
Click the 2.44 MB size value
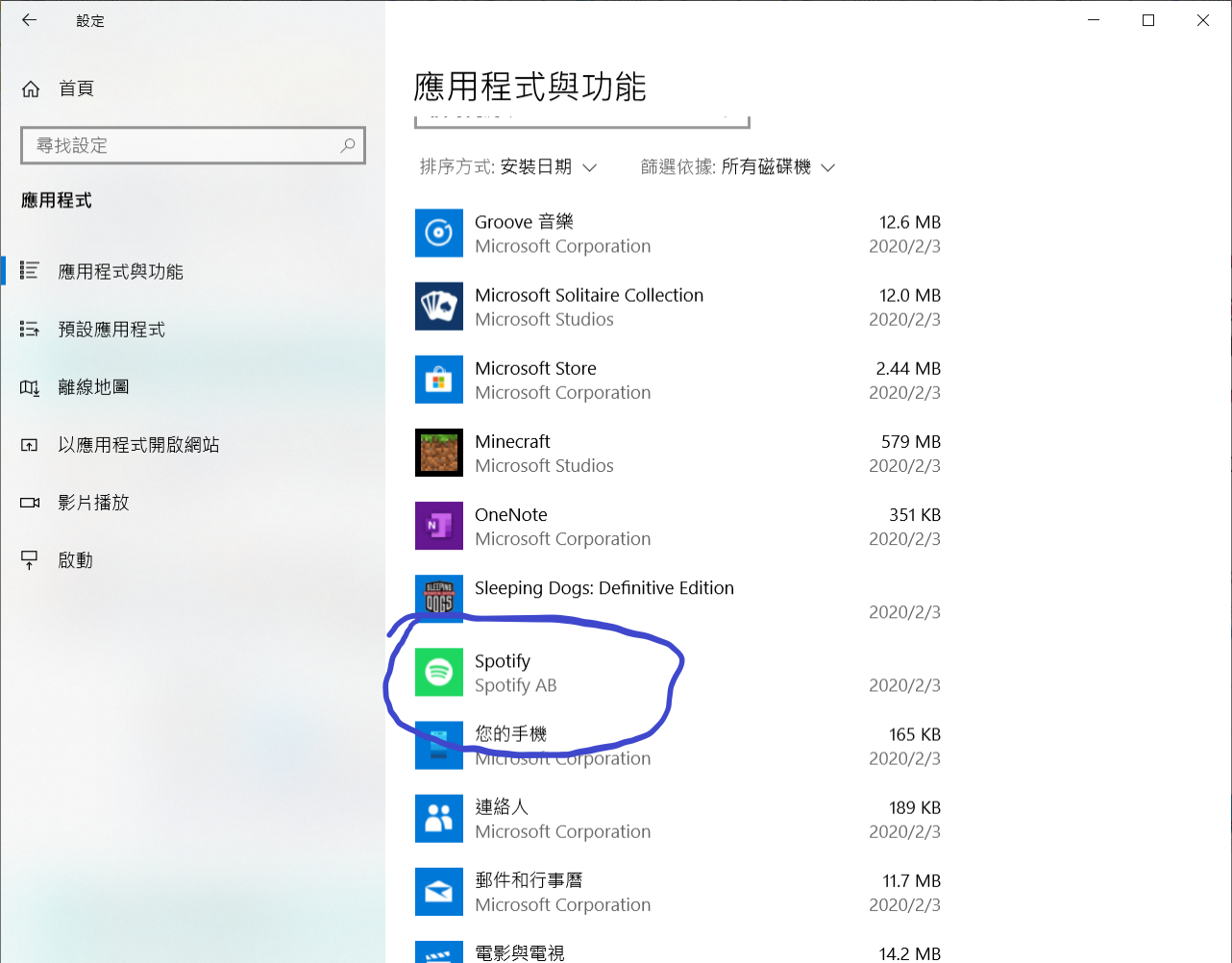908,368
